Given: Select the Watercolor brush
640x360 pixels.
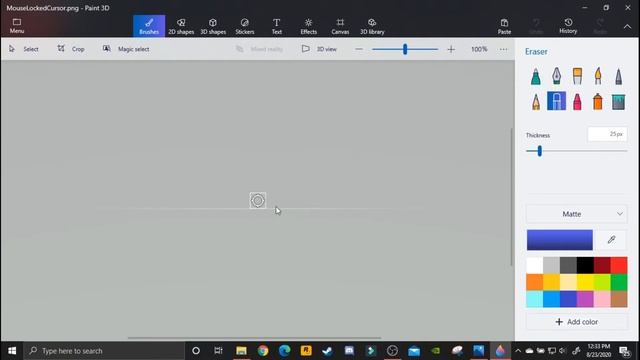Looking at the screenshot, I should (598, 76).
